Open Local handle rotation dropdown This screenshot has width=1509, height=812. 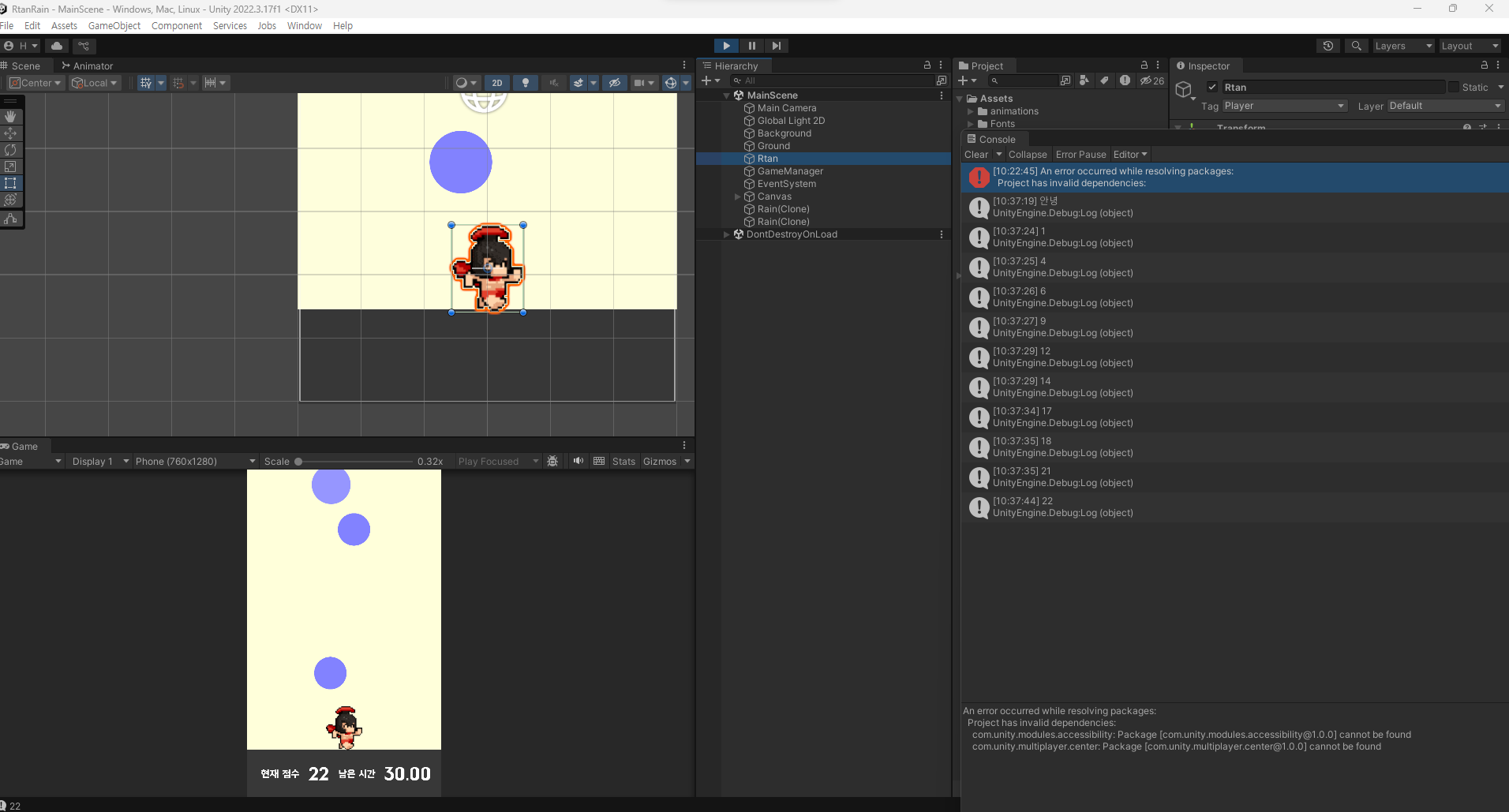pyautogui.click(x=95, y=83)
